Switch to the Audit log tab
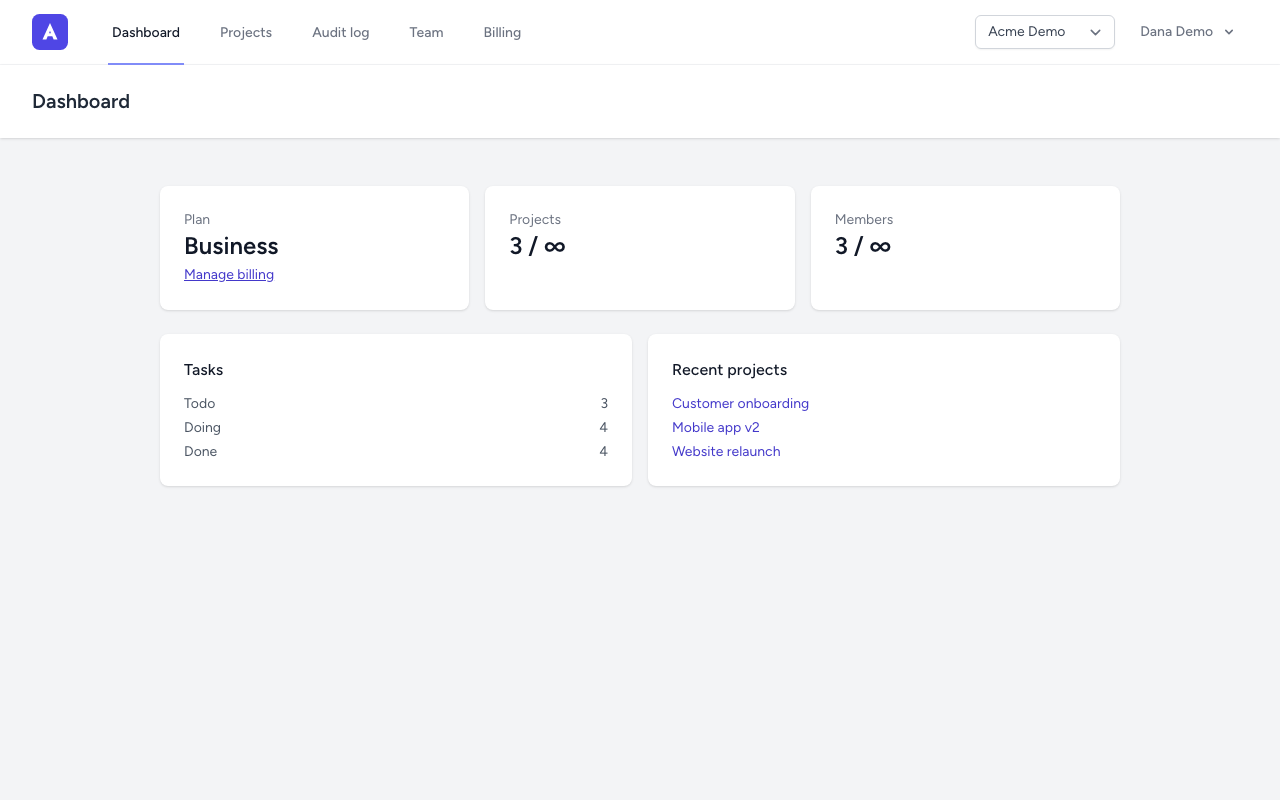 [x=341, y=32]
